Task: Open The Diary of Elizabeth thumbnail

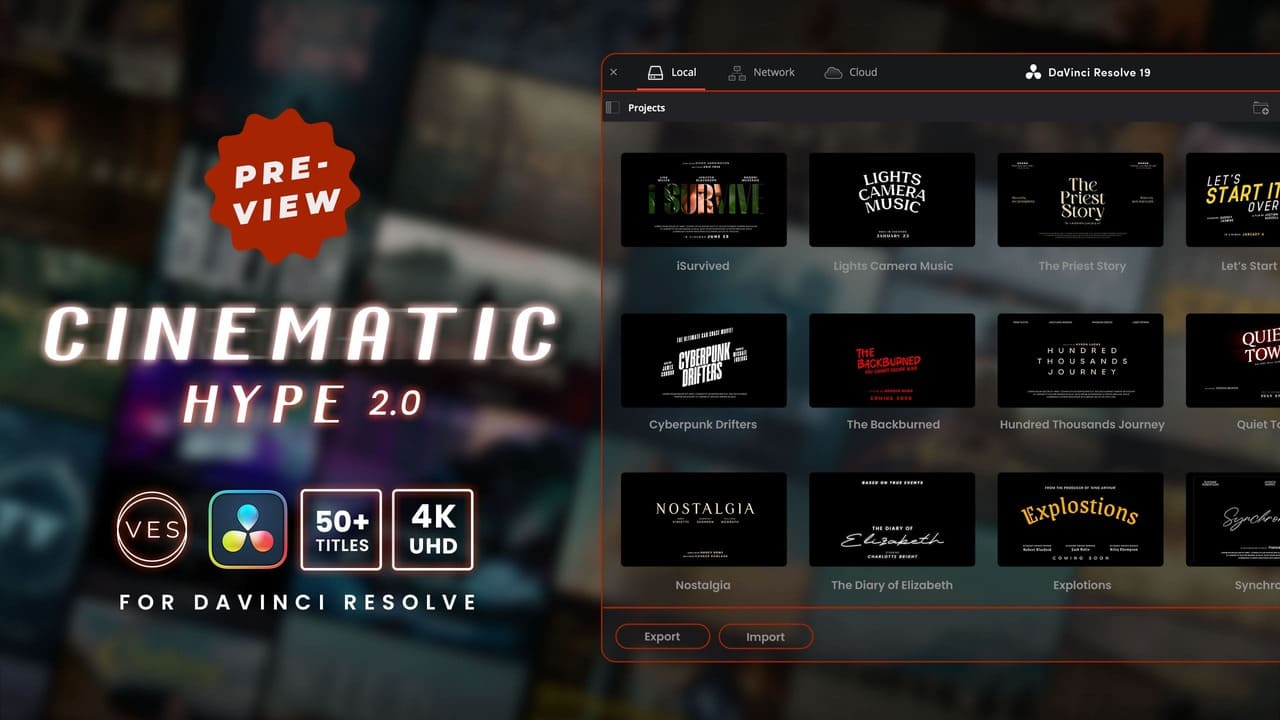Action: pyautogui.click(x=892, y=520)
